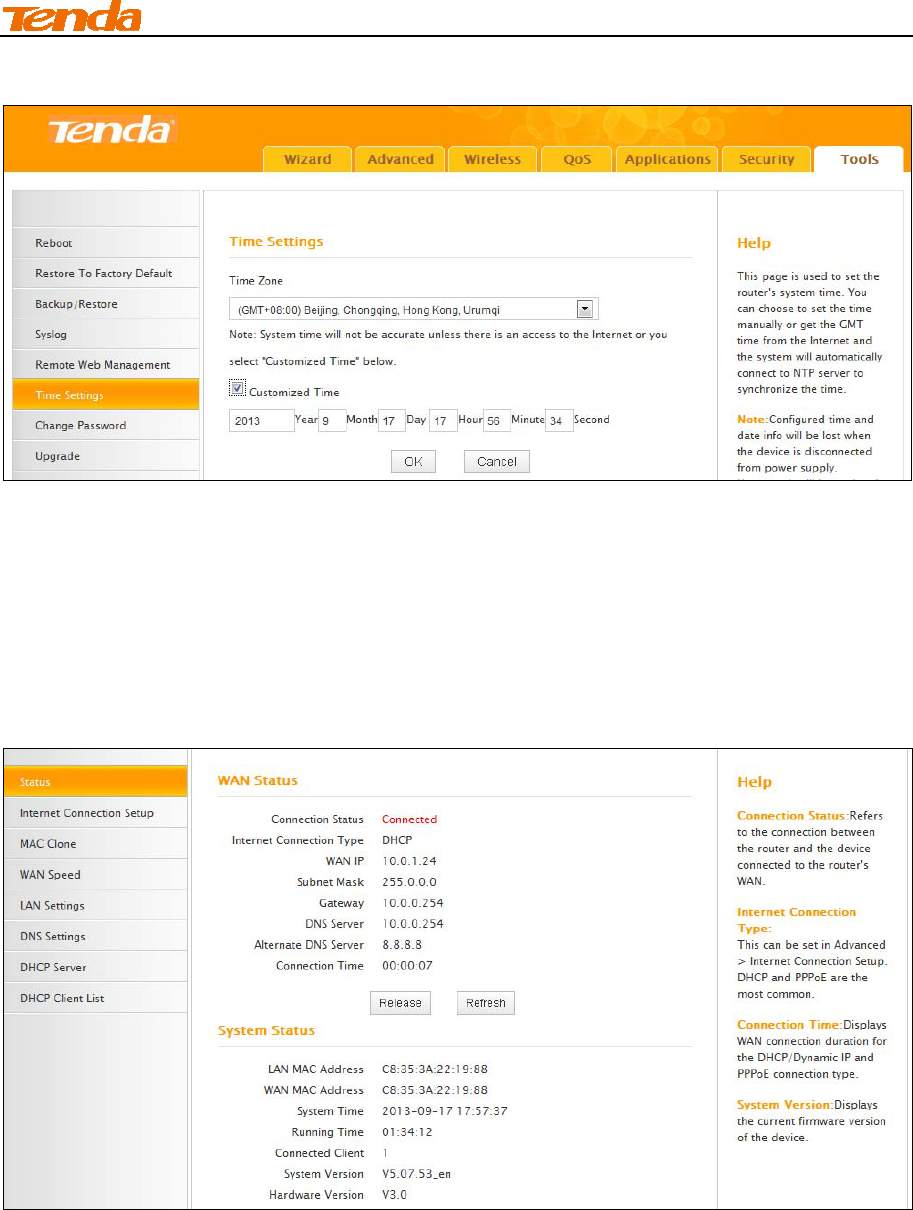Select Status in the Advanced sidebar
913x1210 pixels.
tap(95, 782)
